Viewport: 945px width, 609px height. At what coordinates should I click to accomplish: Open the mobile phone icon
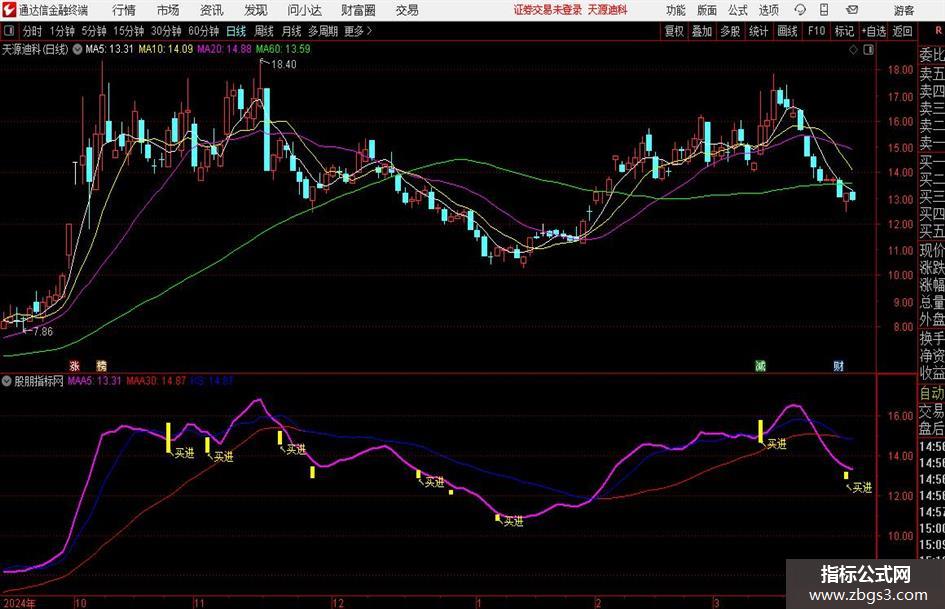(824, 10)
